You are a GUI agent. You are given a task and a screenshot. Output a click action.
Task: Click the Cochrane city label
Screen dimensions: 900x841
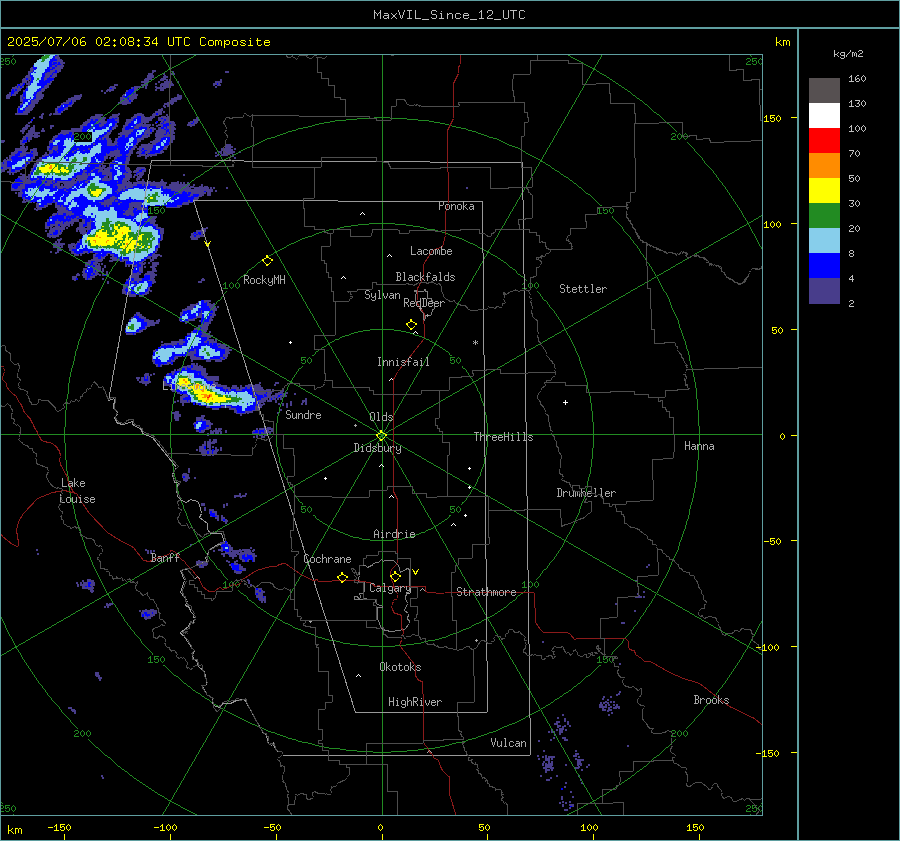click(327, 559)
